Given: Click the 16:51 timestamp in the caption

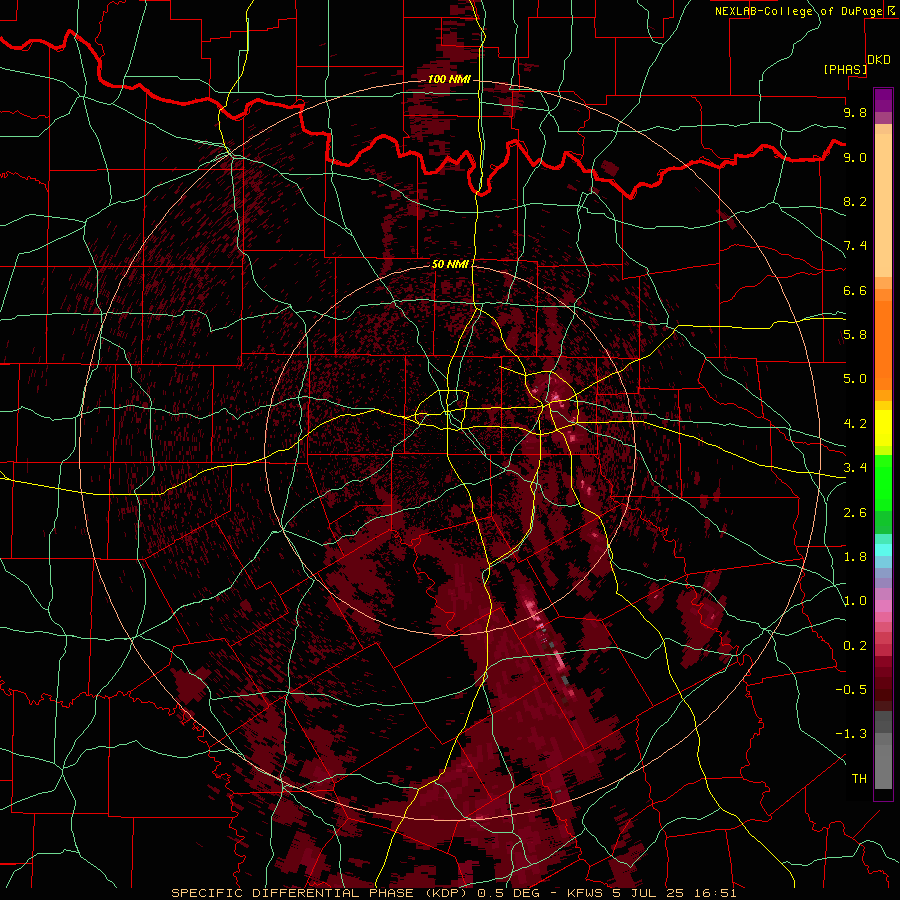Looking at the screenshot, I should click(717, 893).
